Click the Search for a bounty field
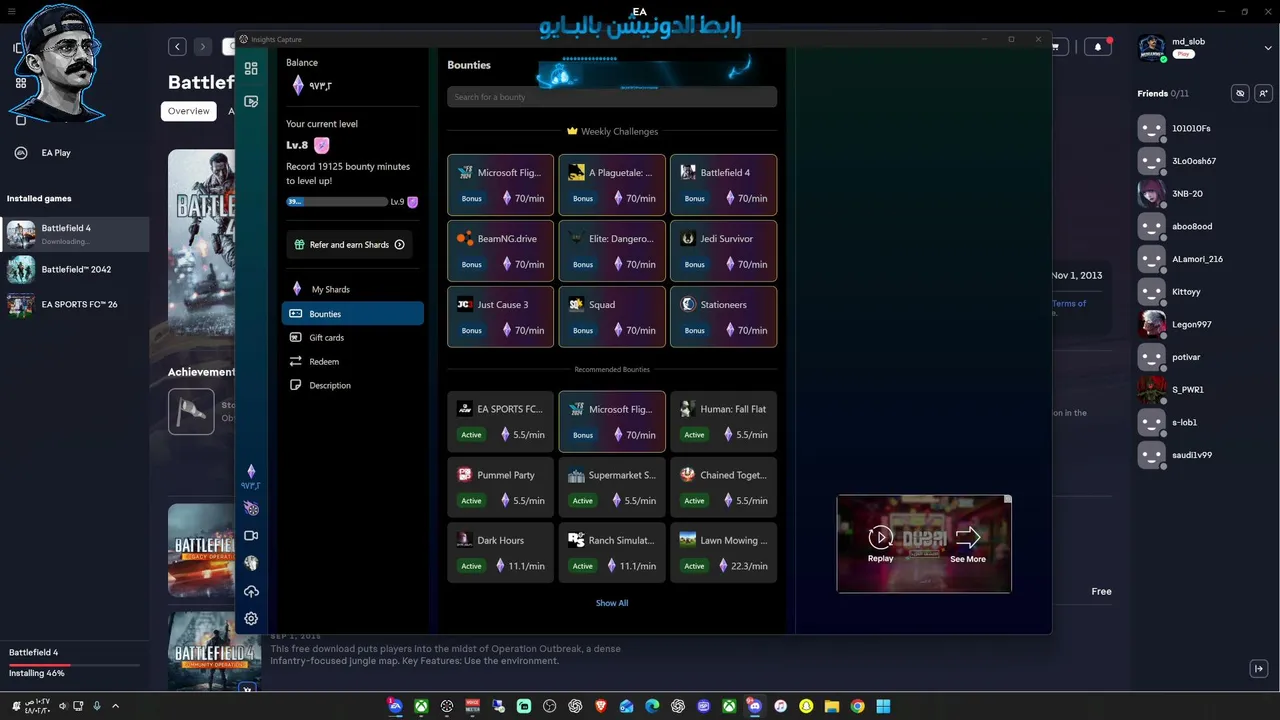Viewport: 1280px width, 720px height. [x=612, y=97]
